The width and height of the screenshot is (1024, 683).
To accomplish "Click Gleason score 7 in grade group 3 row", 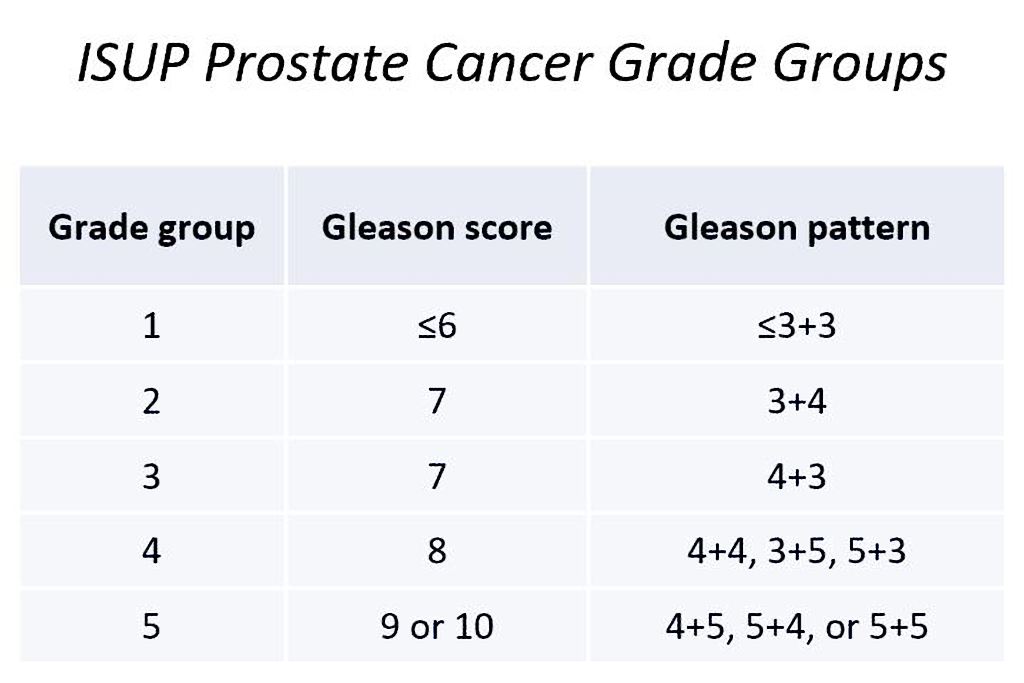I will pyautogui.click(x=437, y=475).
